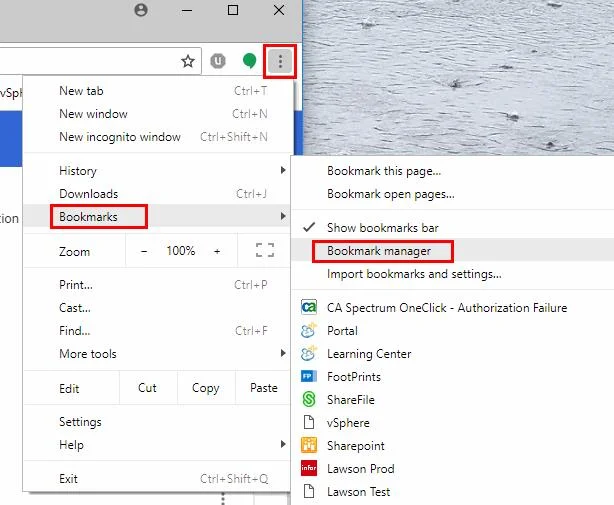Decrease zoom with the minus button

(144, 251)
